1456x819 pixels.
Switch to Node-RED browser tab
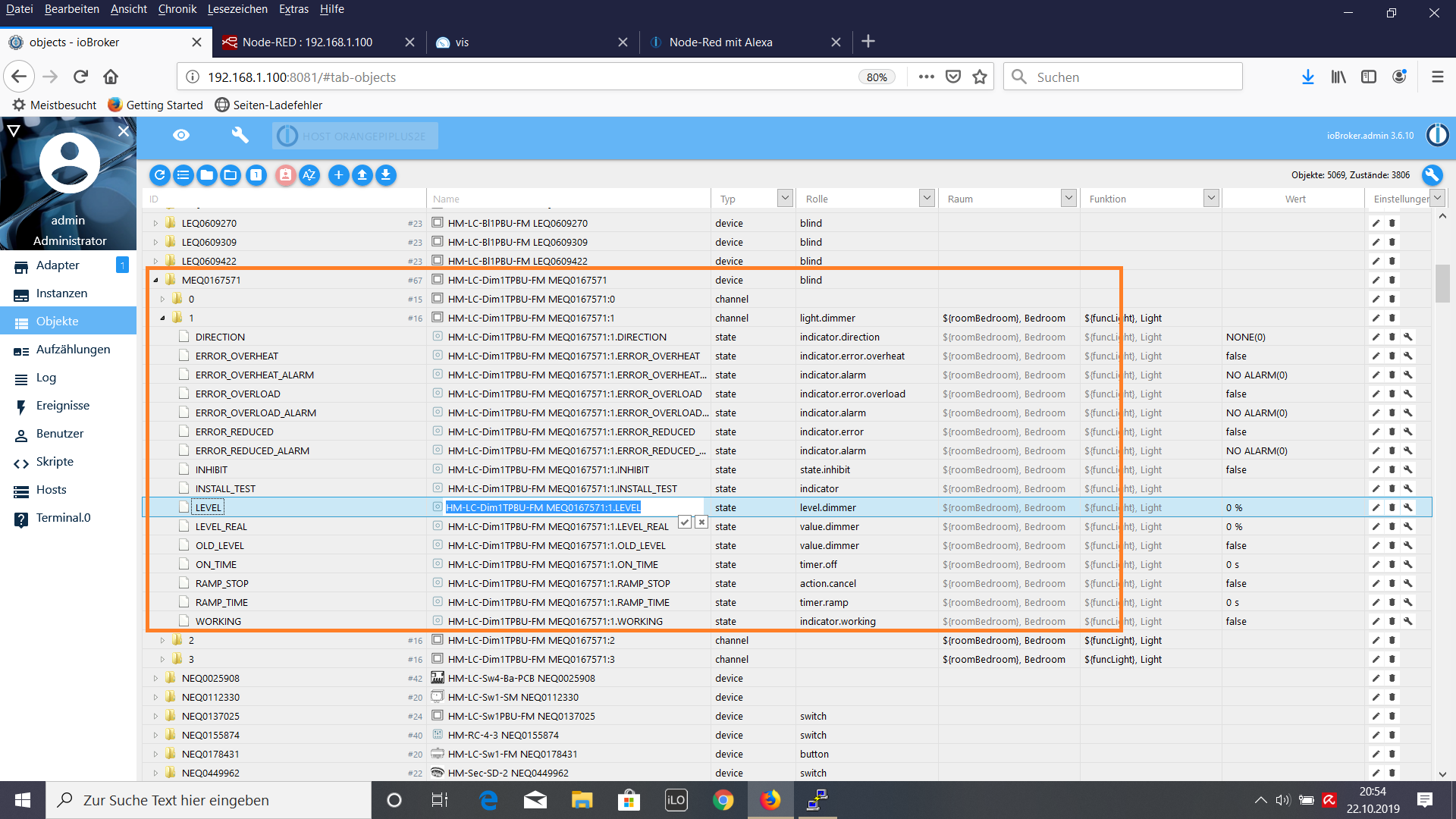(307, 42)
